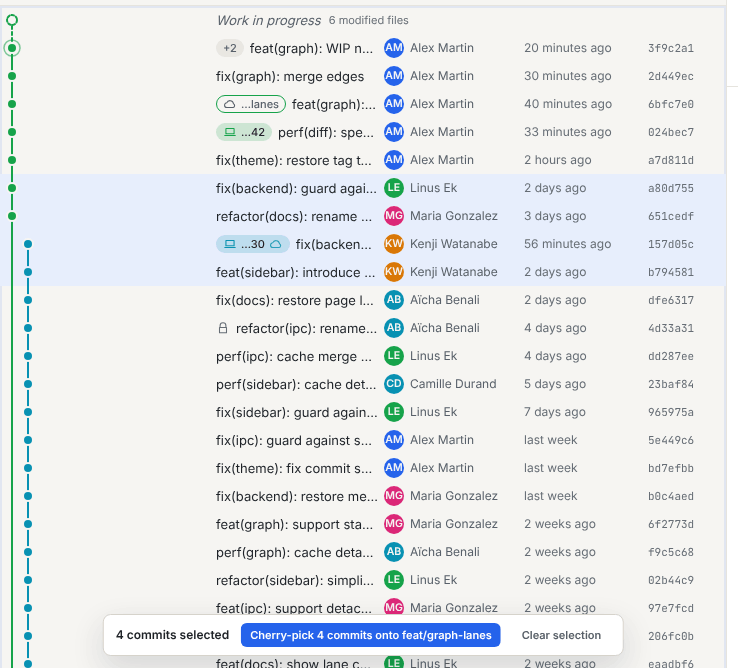This screenshot has height=668, width=738.
Task: Click commit hash 6bfc7e0
Action: [x=671, y=104]
